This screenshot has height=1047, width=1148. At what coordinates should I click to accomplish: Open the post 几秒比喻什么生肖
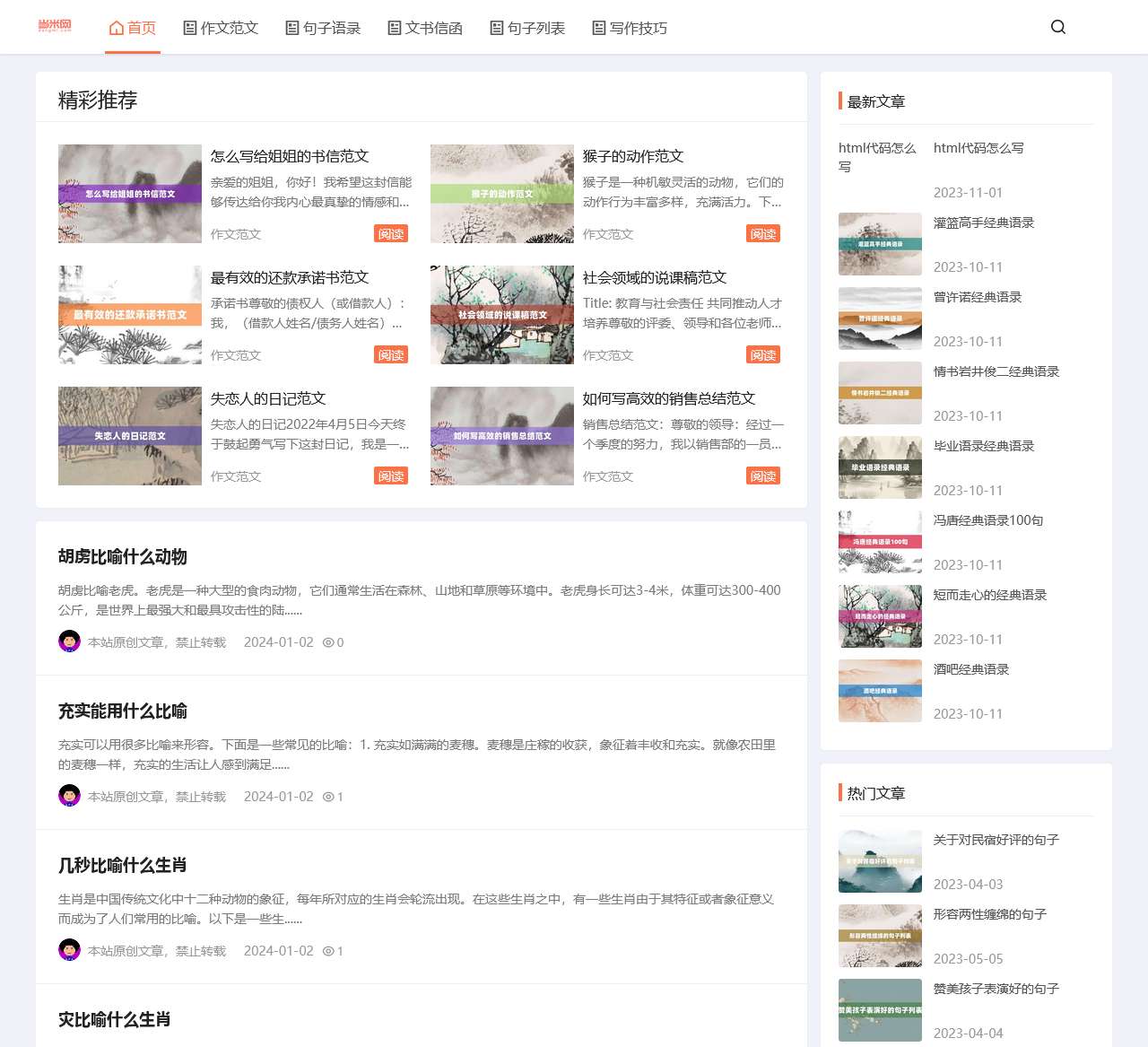(x=123, y=866)
